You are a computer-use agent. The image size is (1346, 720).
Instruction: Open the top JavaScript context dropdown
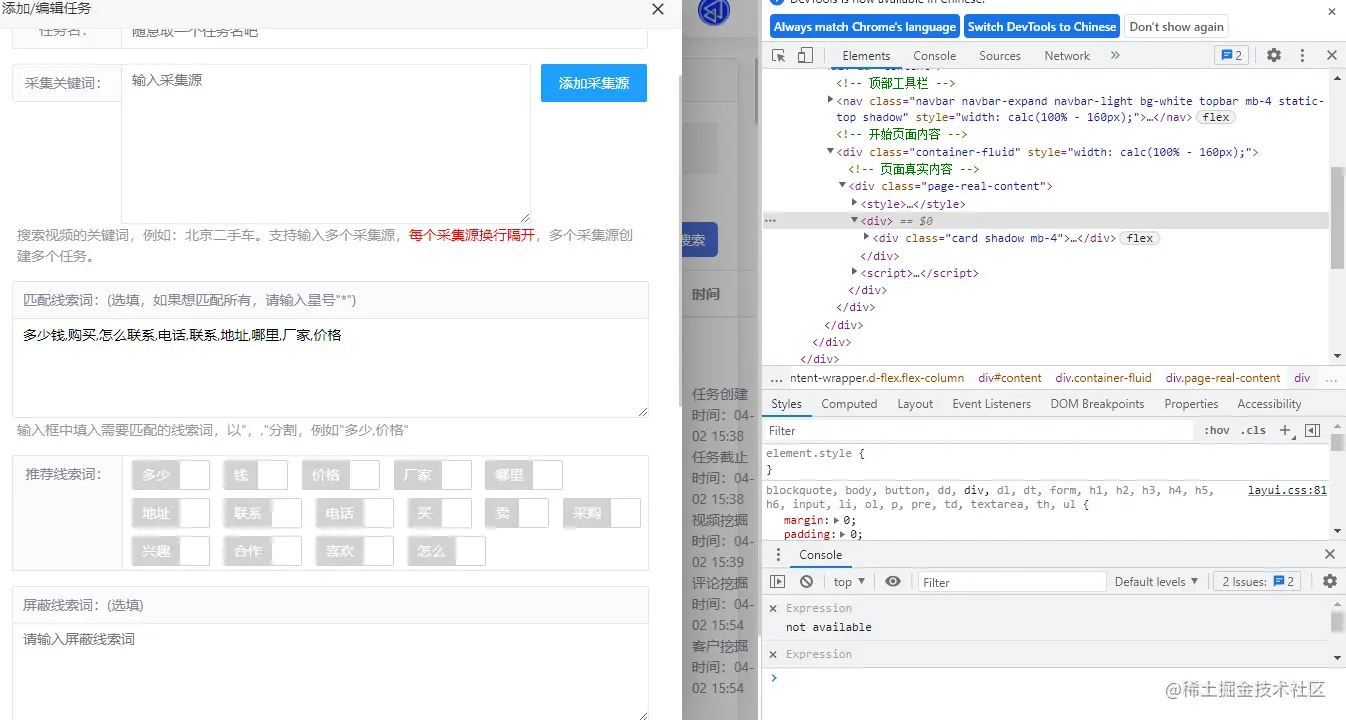click(850, 581)
